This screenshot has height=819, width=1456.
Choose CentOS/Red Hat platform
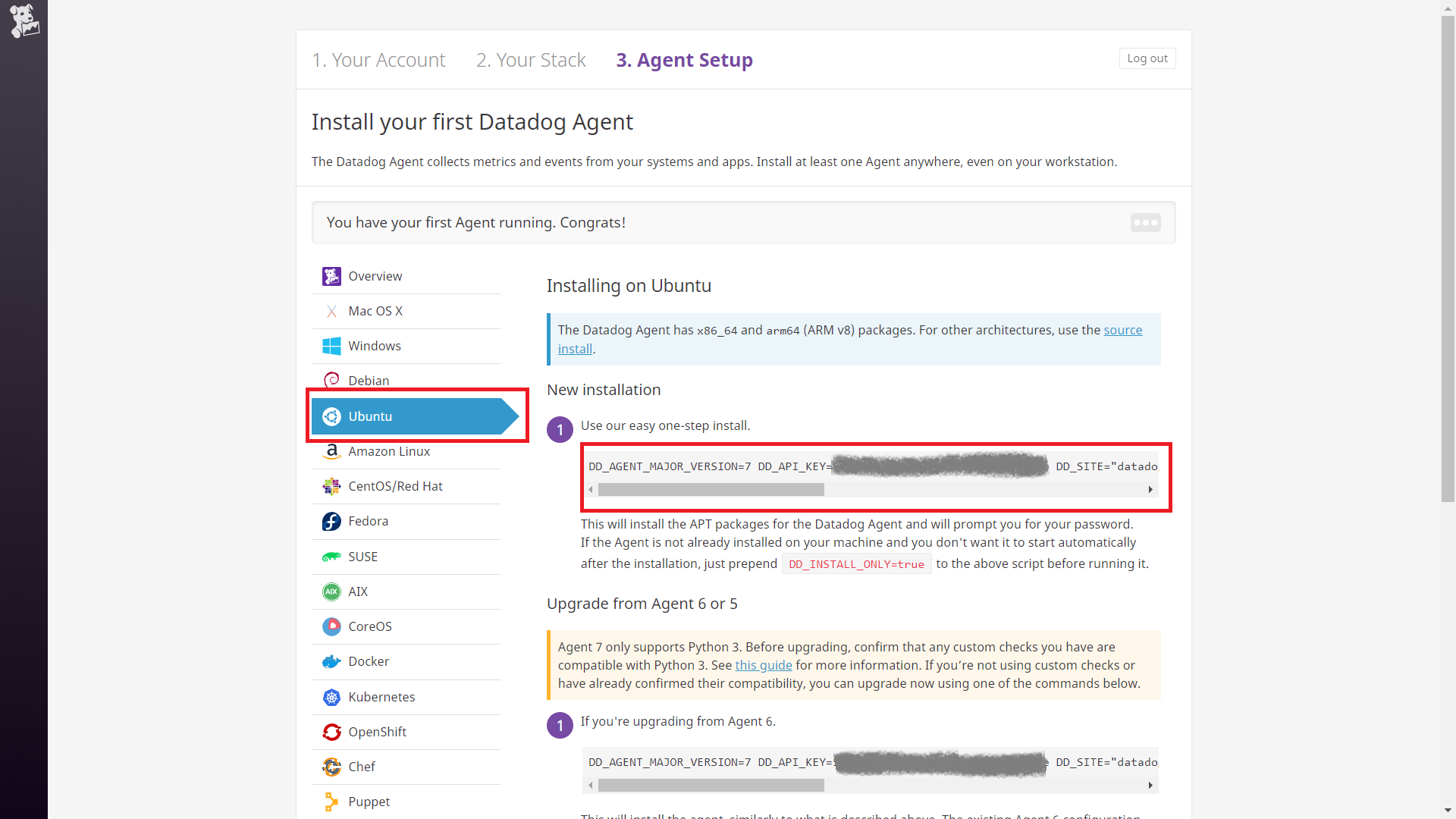pyautogui.click(x=406, y=486)
